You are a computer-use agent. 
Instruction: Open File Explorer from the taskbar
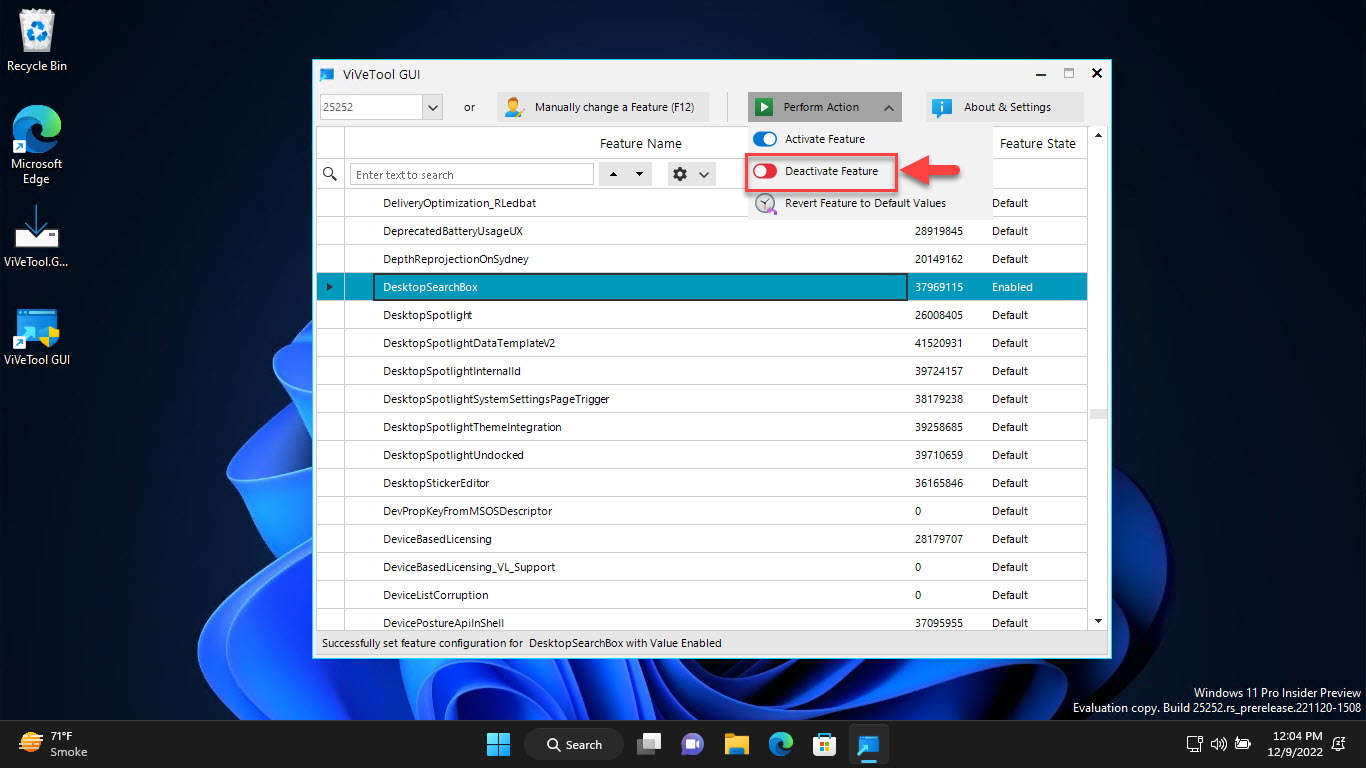pos(737,744)
